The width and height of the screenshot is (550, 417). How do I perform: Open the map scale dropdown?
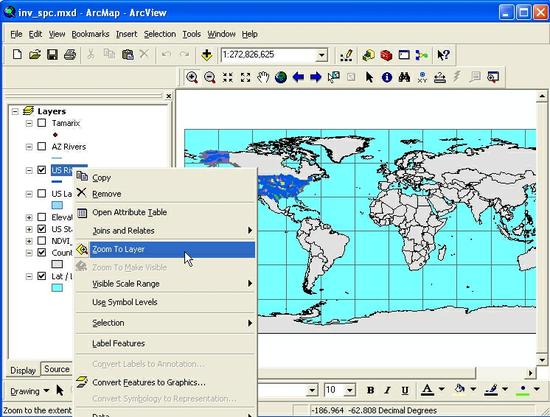point(321,55)
